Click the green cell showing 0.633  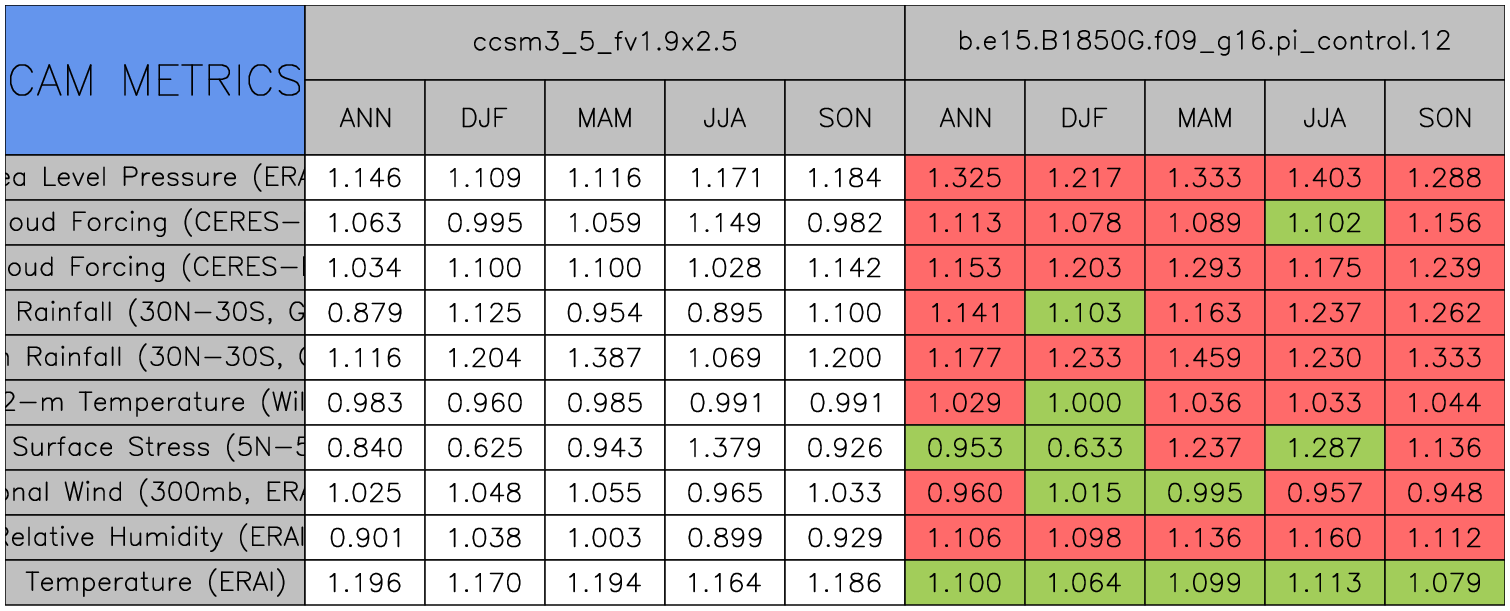pos(1084,447)
